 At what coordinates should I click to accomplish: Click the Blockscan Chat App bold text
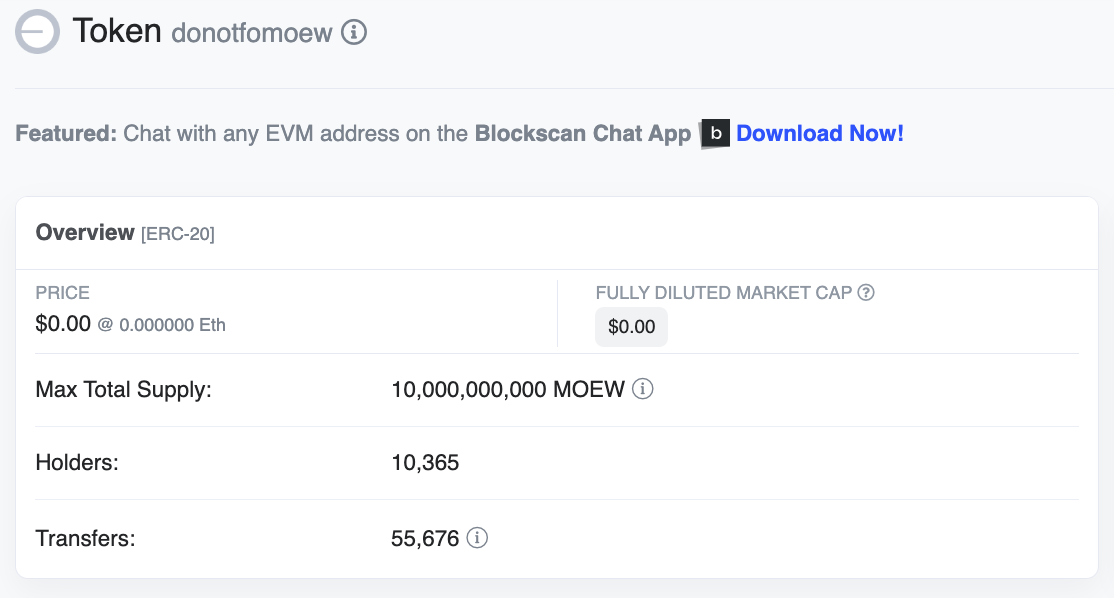(583, 134)
